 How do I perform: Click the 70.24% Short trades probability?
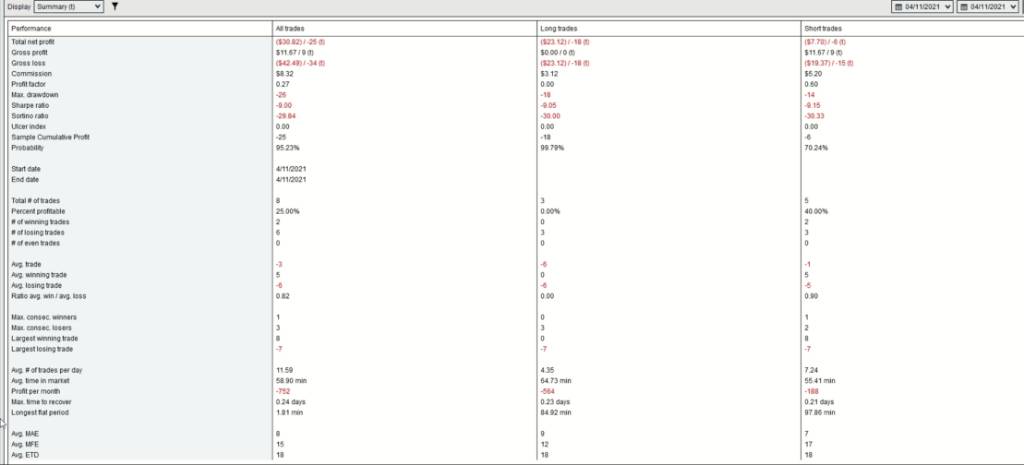click(816, 148)
